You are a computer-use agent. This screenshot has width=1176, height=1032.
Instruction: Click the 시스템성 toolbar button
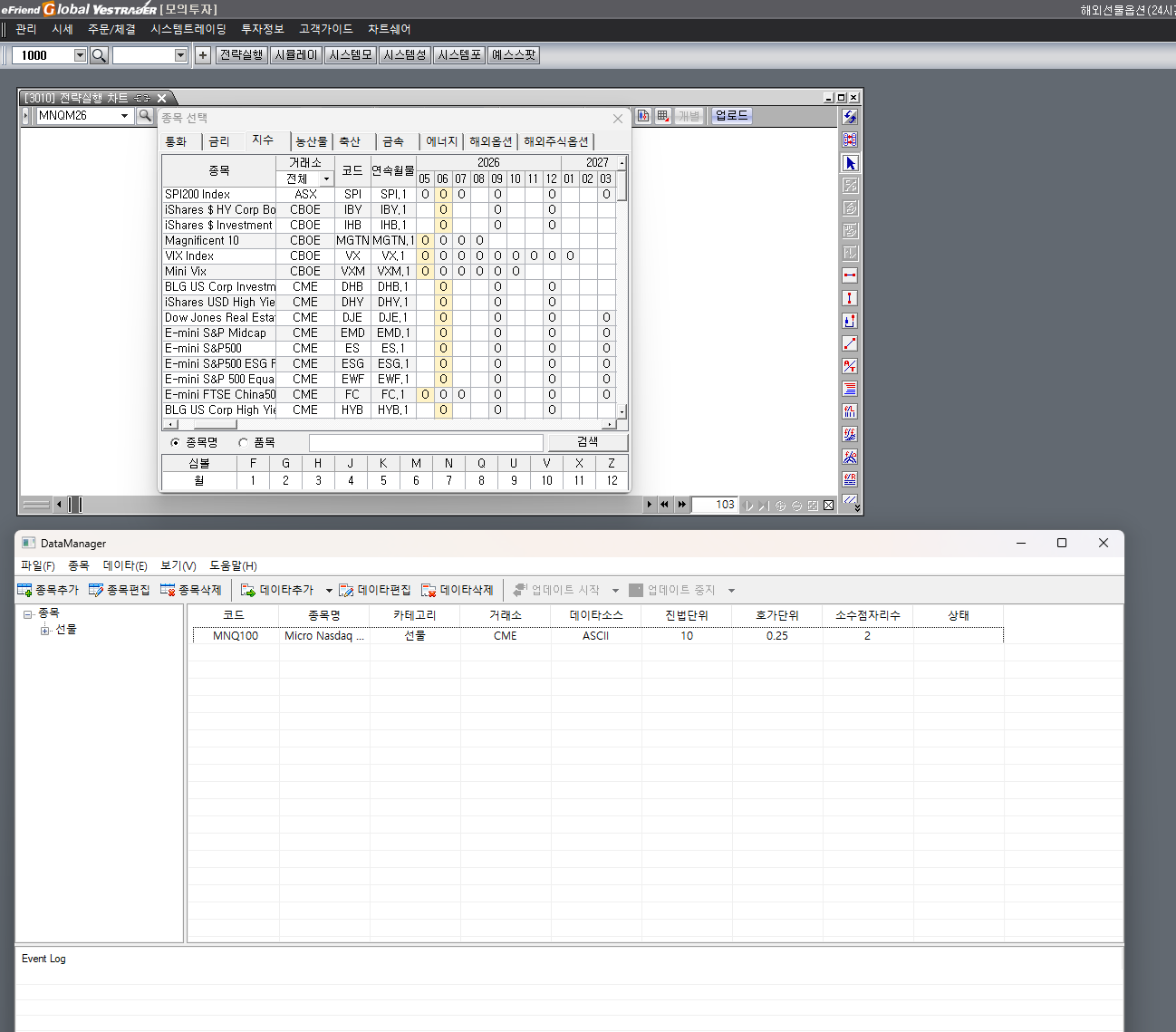405,55
